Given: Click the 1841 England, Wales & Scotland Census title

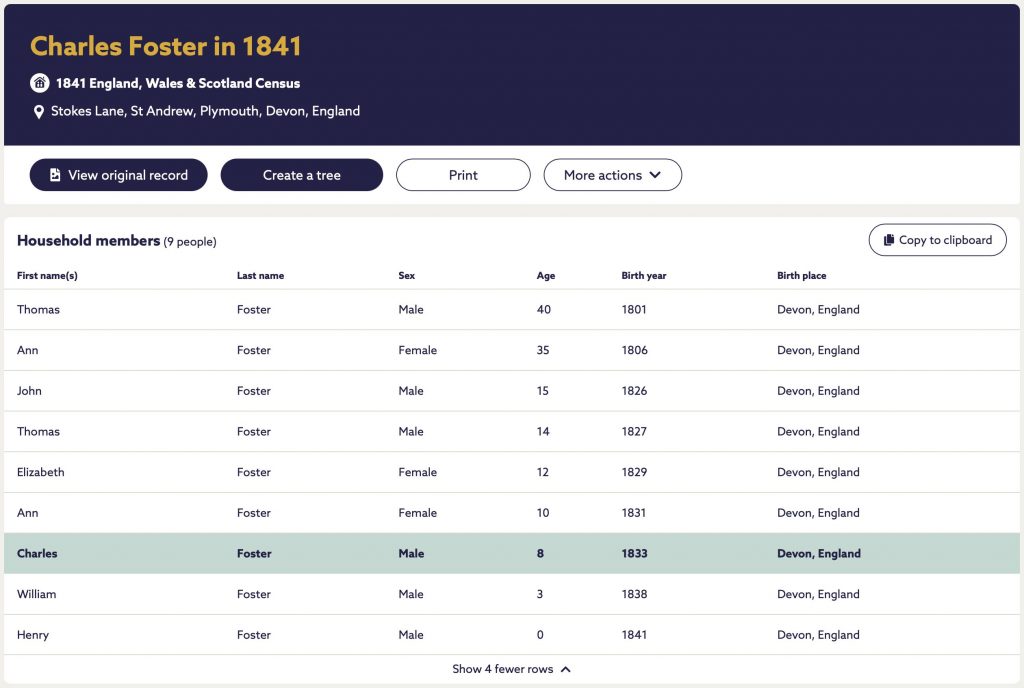Looking at the screenshot, I should click(178, 84).
